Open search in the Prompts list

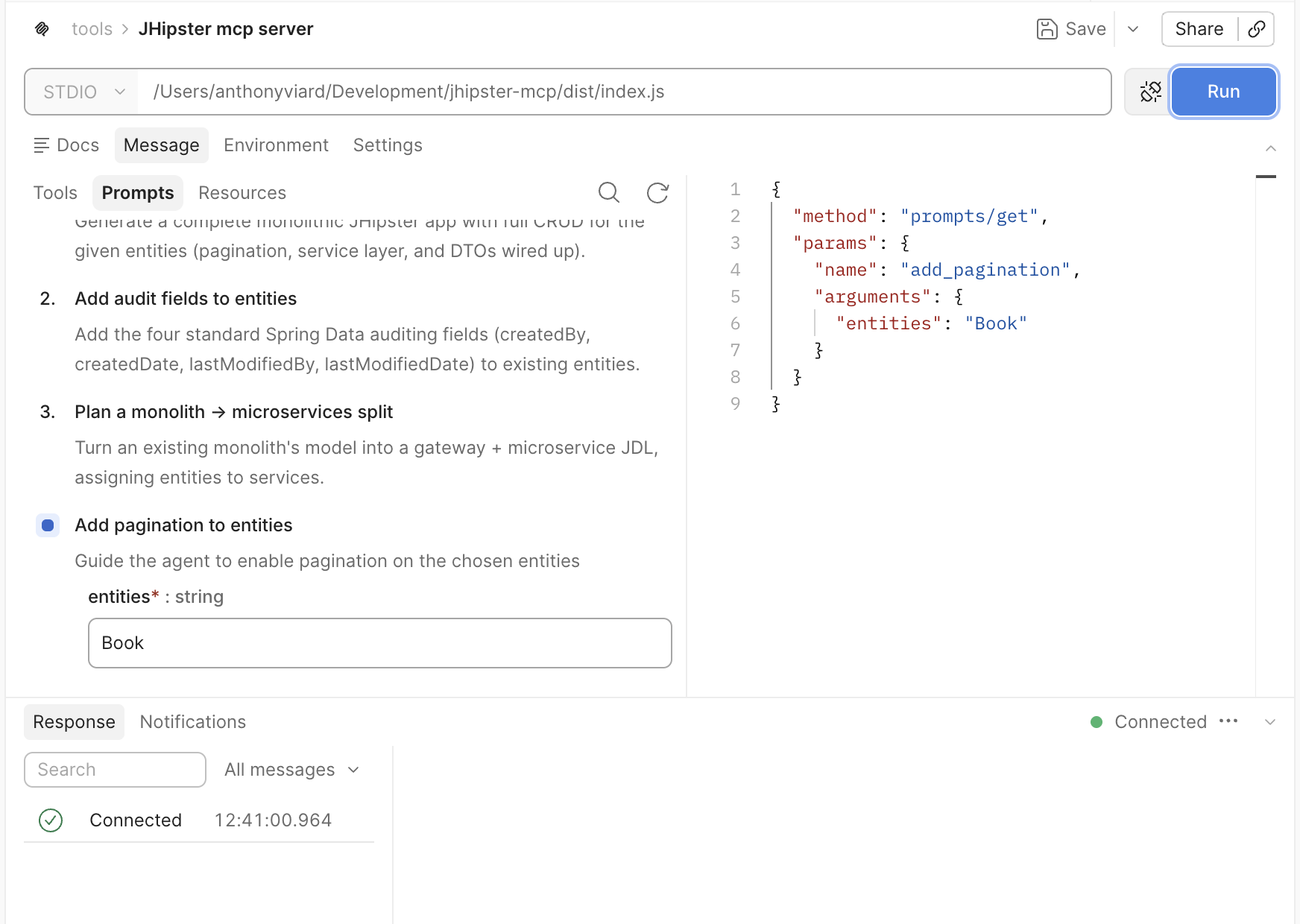609,193
